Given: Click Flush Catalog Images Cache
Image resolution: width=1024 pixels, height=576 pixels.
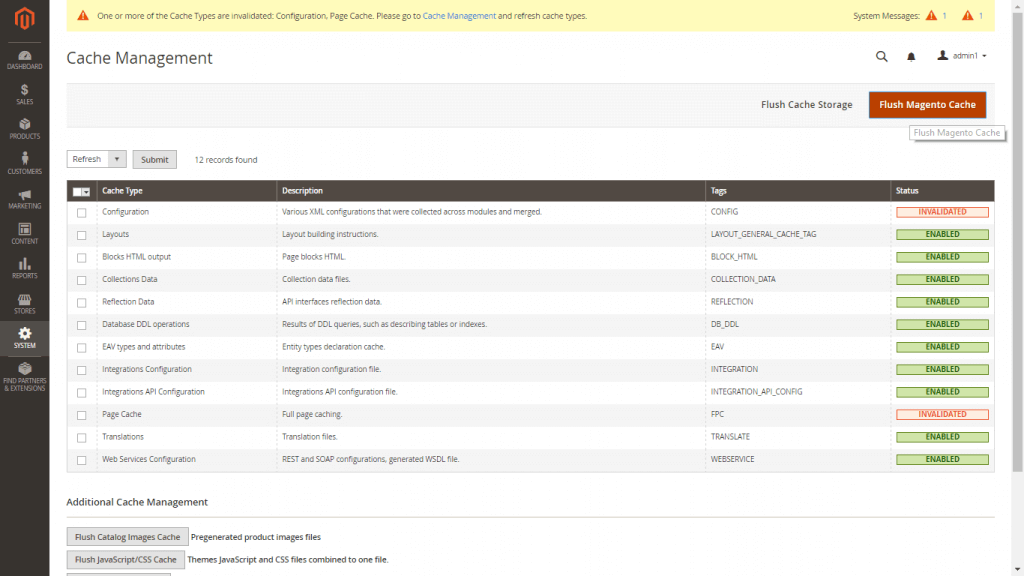Looking at the screenshot, I should pyautogui.click(x=127, y=537).
